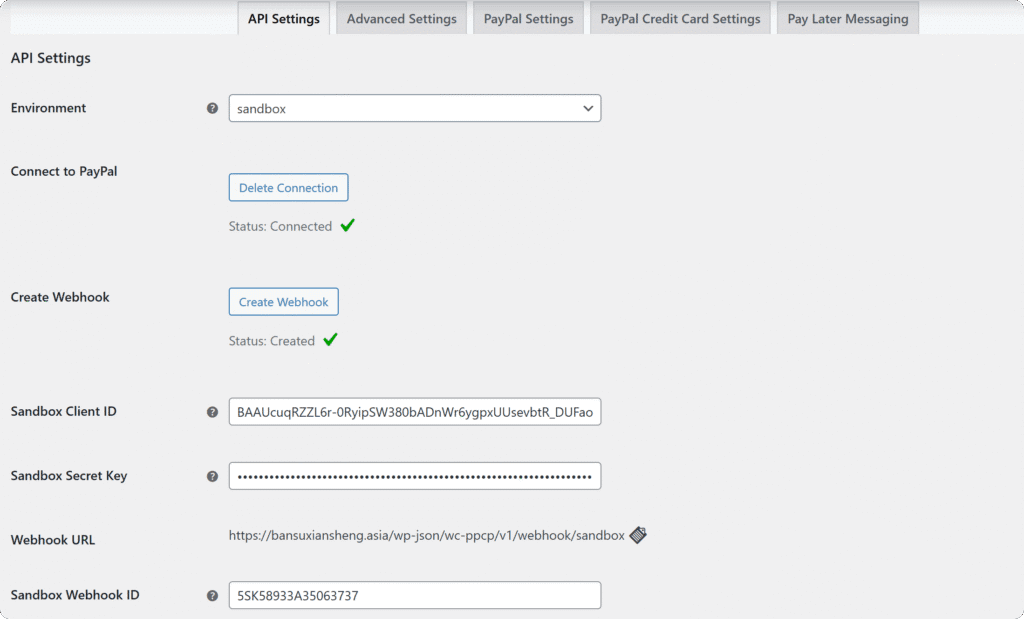Click the green checkmark beside Status: Connected
This screenshot has width=1024, height=619.
[347, 226]
